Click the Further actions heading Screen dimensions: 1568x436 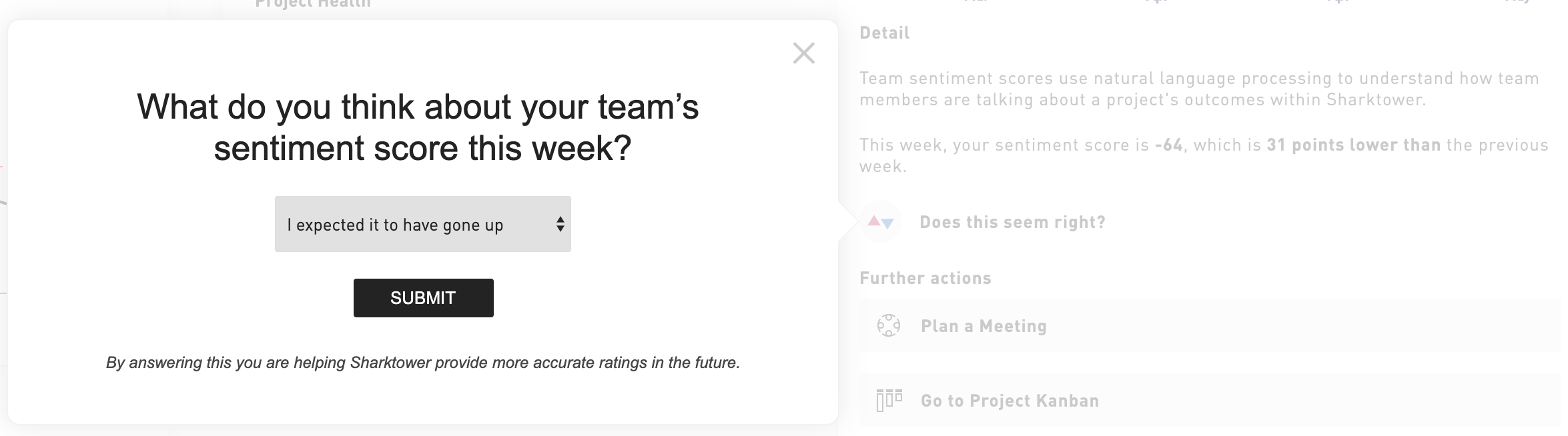(925, 278)
